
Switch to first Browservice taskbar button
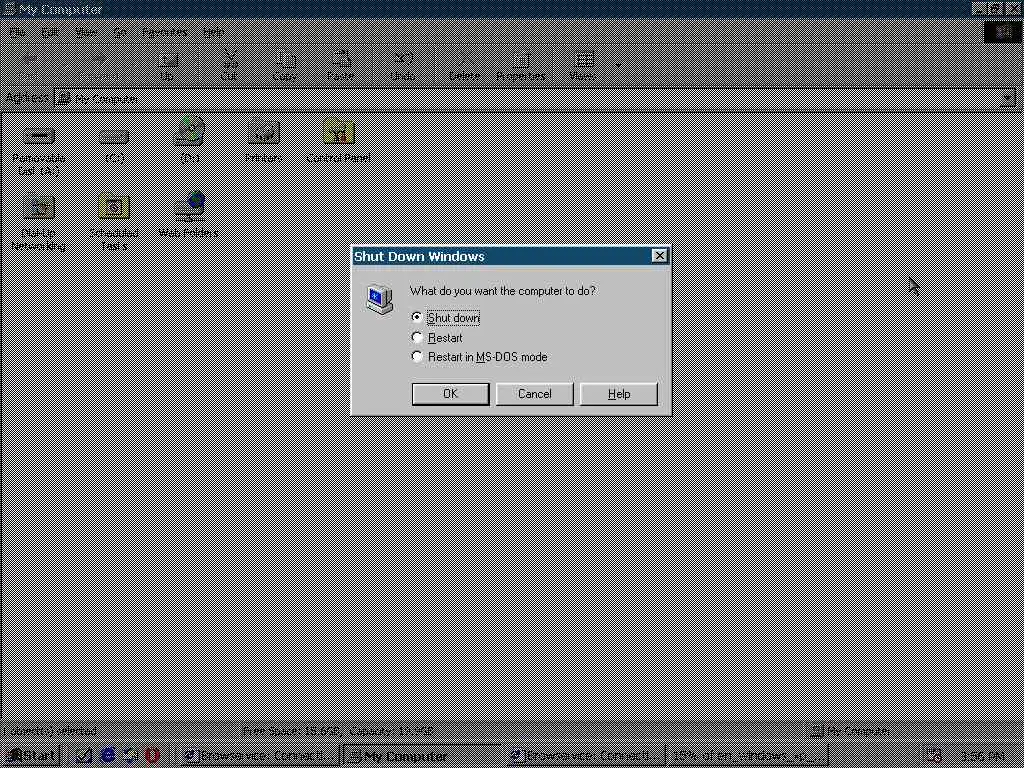[259, 756]
